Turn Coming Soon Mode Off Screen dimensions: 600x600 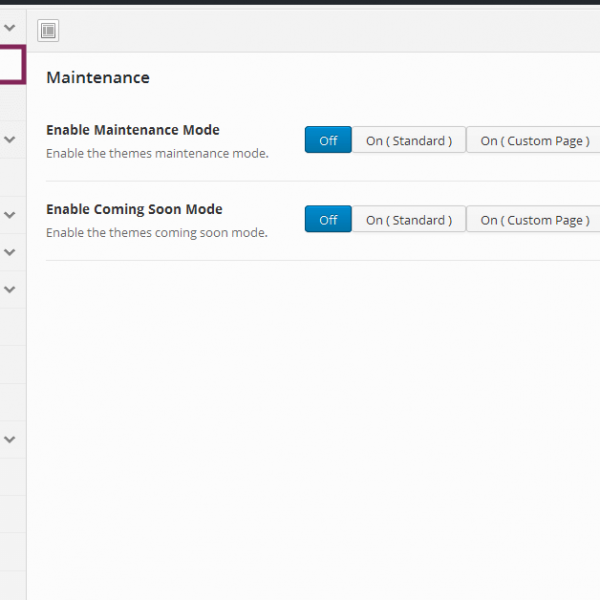(x=328, y=220)
